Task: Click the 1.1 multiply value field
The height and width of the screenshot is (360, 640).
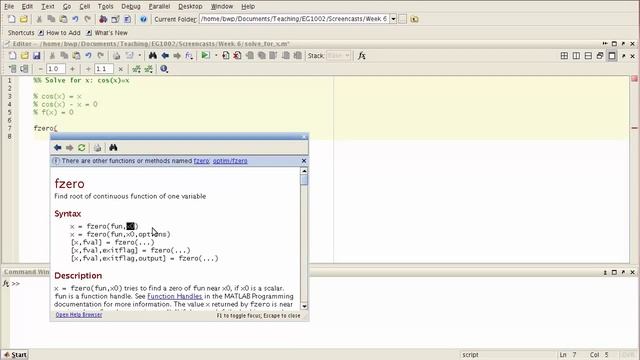Action: [104, 69]
